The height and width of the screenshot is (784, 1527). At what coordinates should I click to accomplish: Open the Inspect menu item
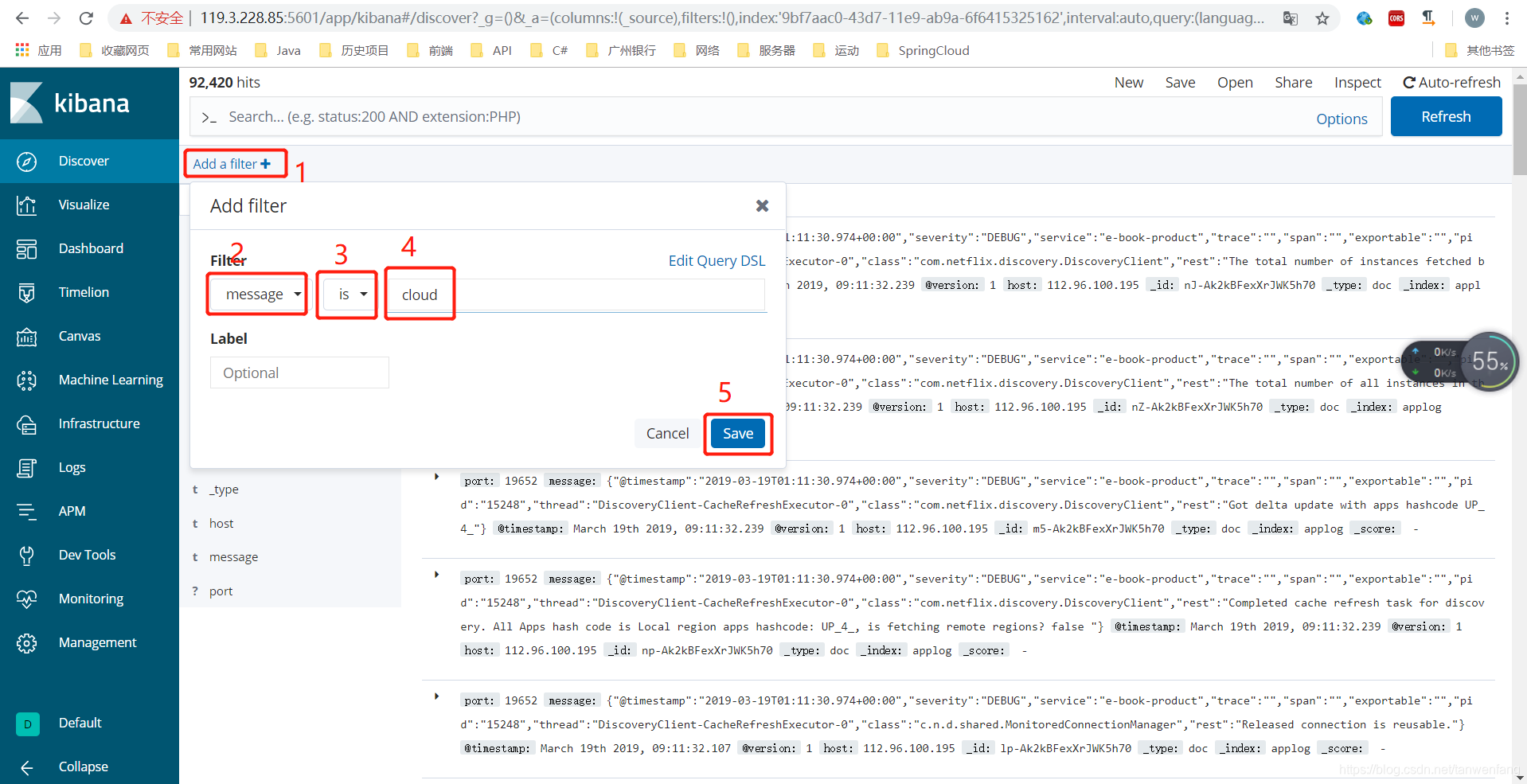click(1357, 83)
